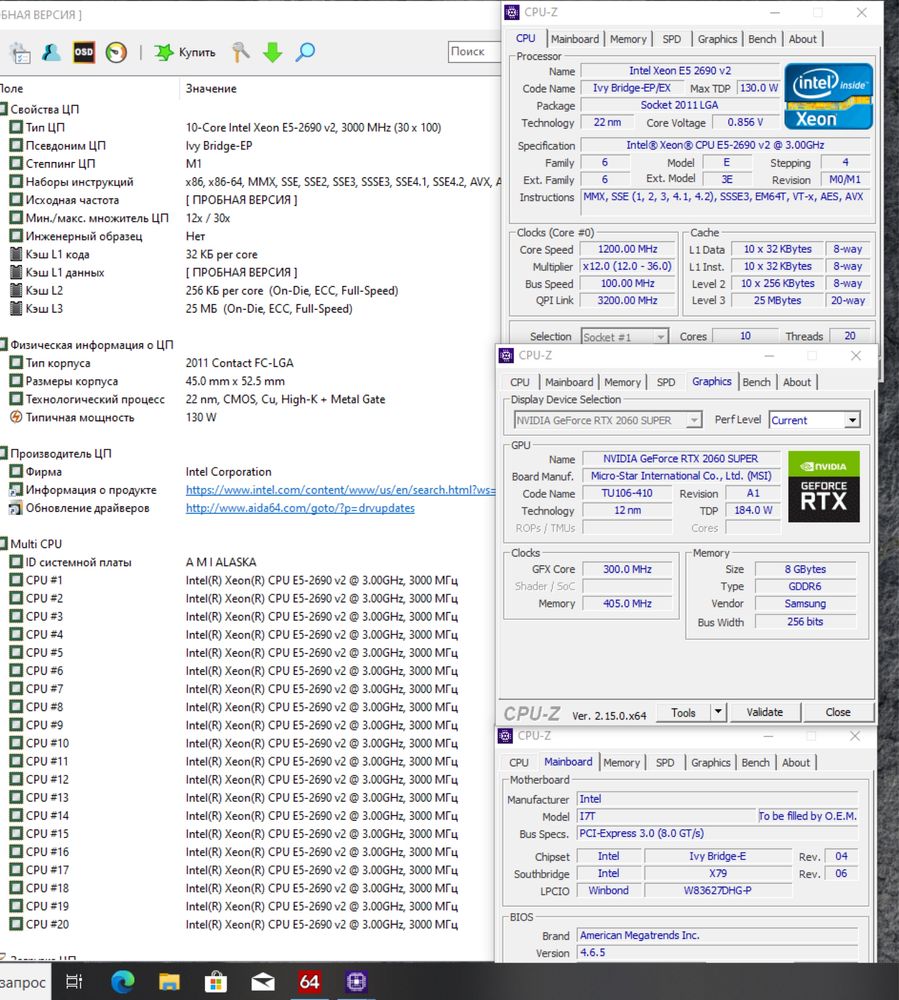Select the CPU #1 row

[x=251, y=580]
